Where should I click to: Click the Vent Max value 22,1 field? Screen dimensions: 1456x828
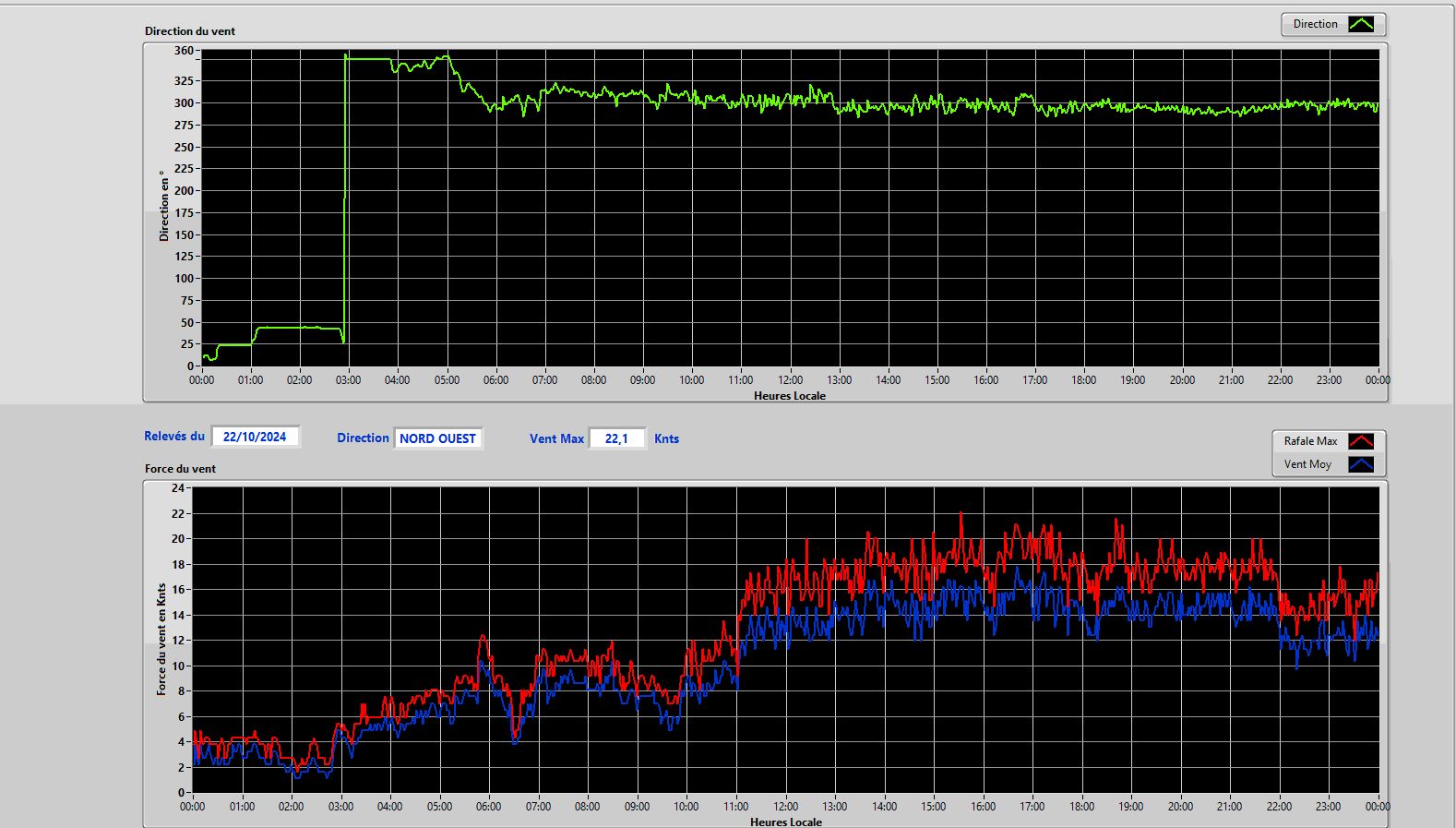click(617, 438)
